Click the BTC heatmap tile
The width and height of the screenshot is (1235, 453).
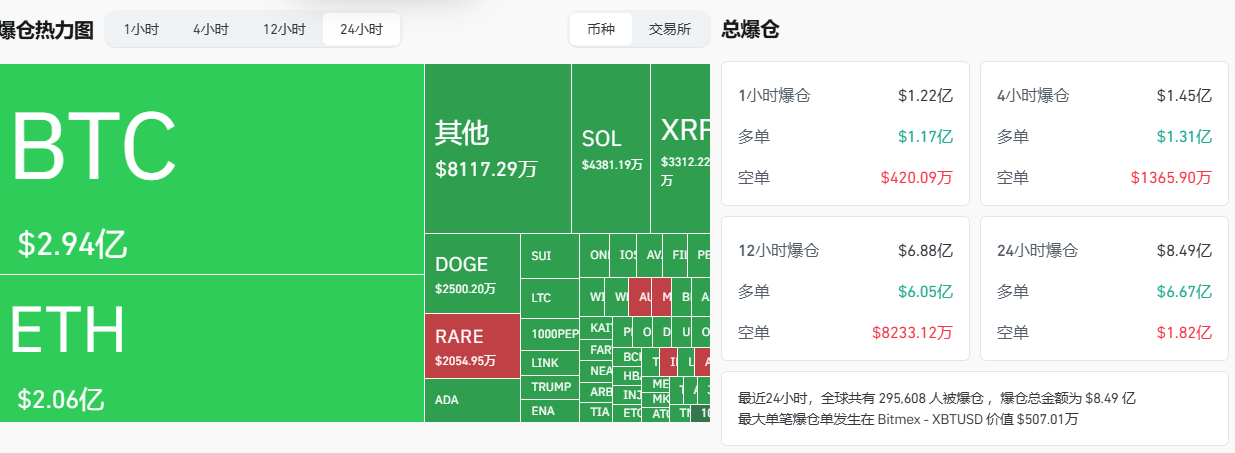pos(211,168)
